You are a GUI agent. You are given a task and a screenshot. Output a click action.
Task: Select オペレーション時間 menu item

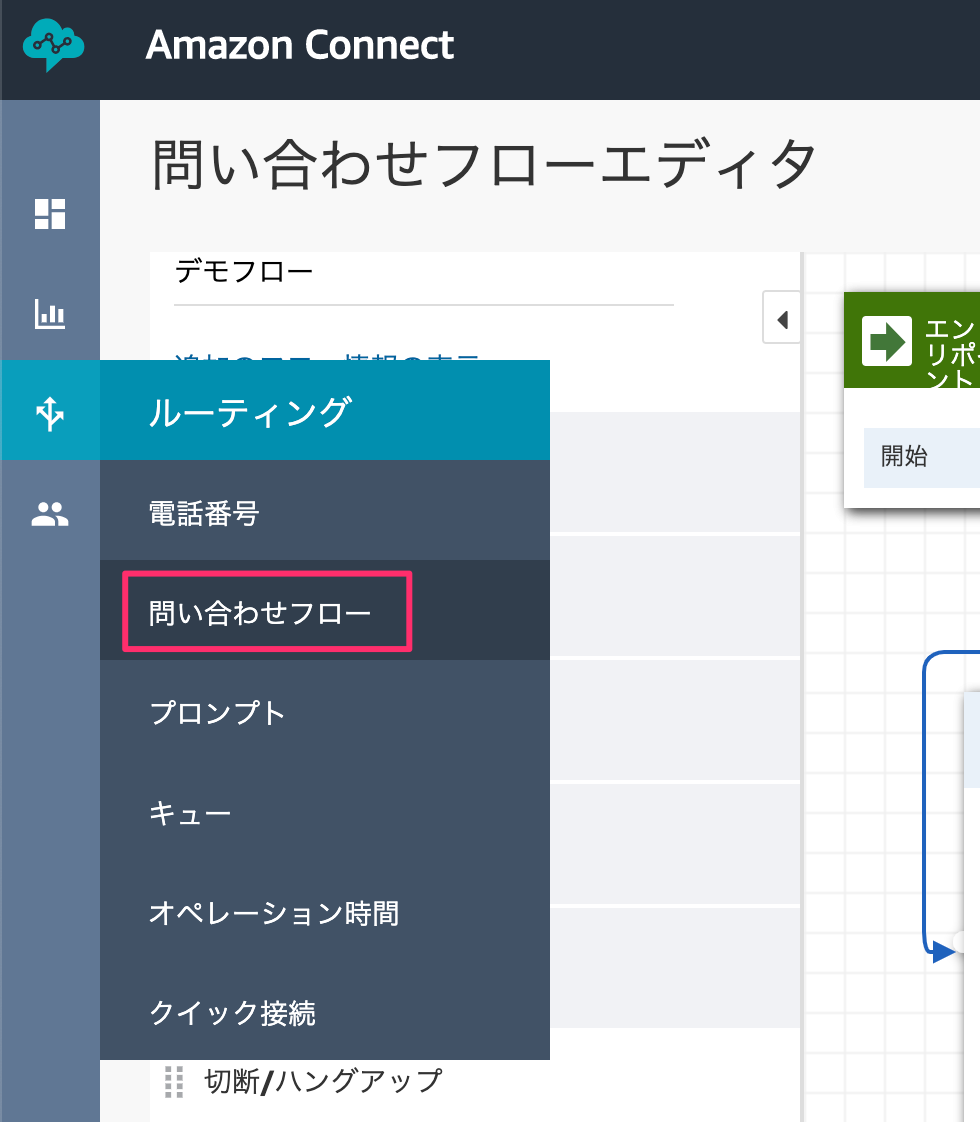[325, 913]
